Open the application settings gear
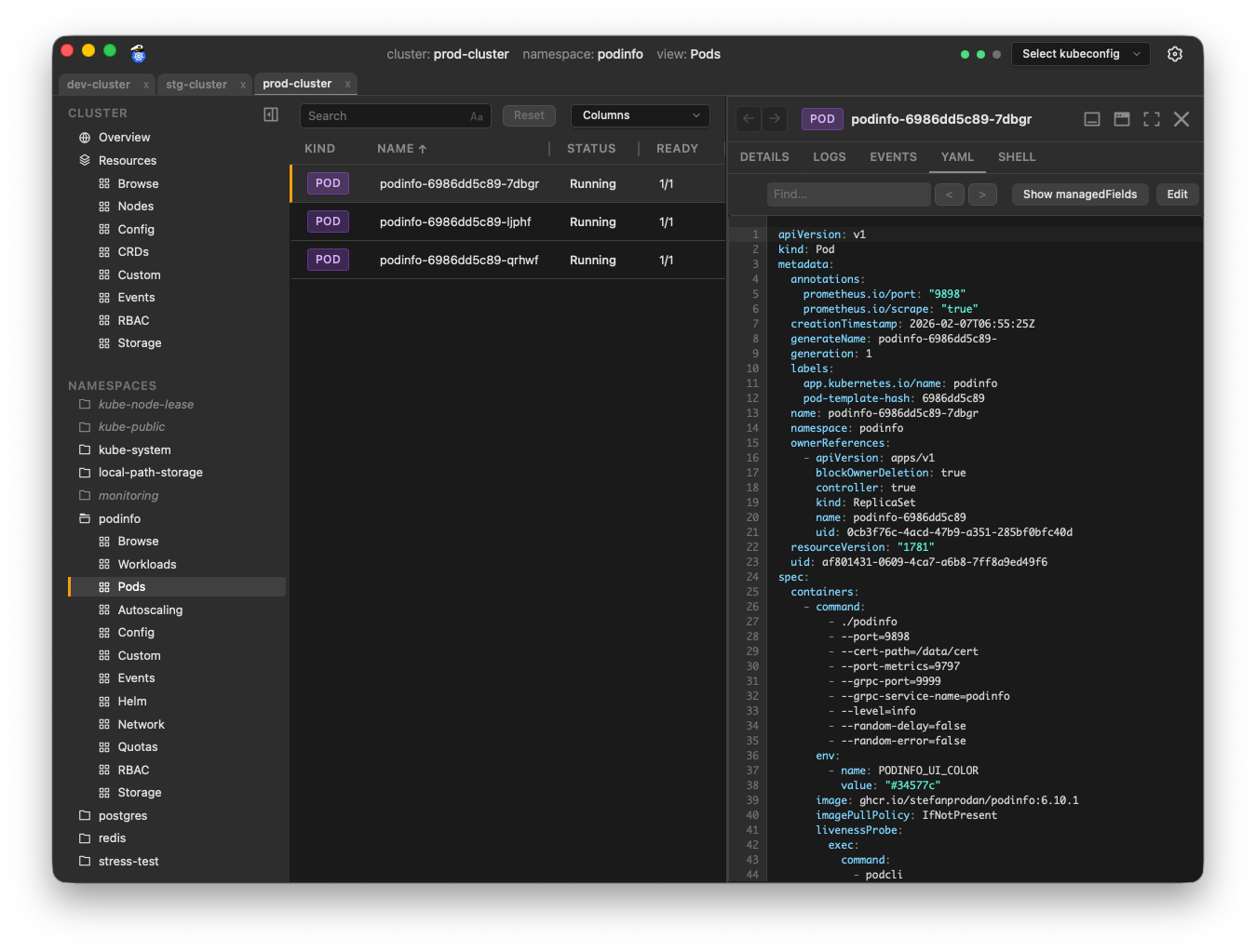The height and width of the screenshot is (952, 1256). tap(1174, 54)
